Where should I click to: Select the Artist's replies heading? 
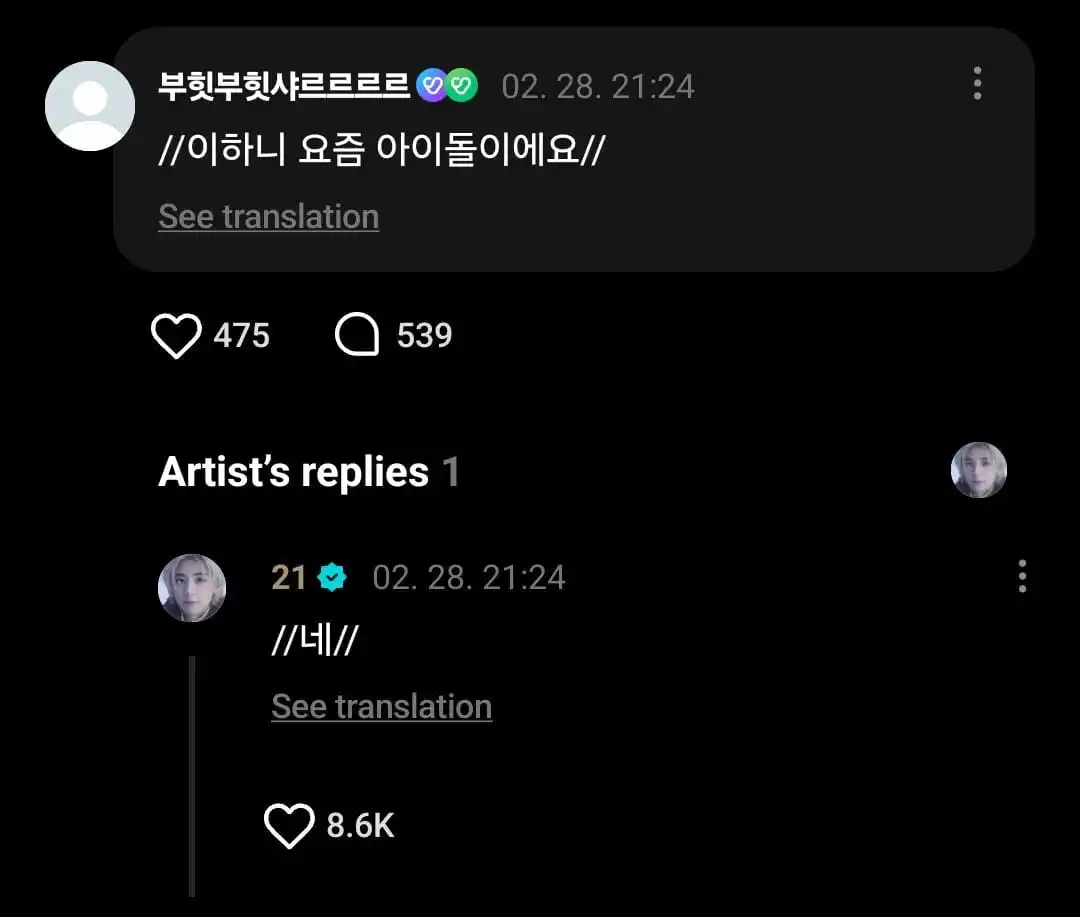coord(293,472)
